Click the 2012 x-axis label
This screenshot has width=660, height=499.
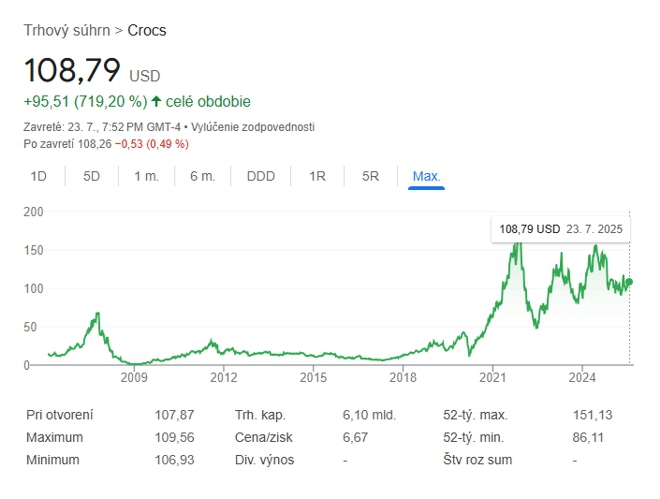point(224,377)
